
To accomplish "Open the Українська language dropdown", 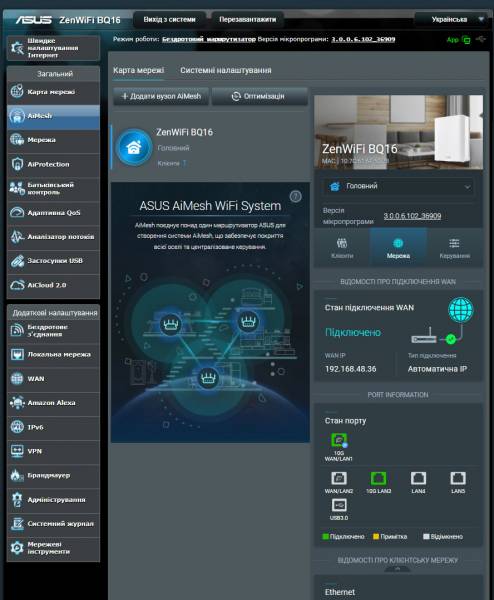I will [x=453, y=19].
